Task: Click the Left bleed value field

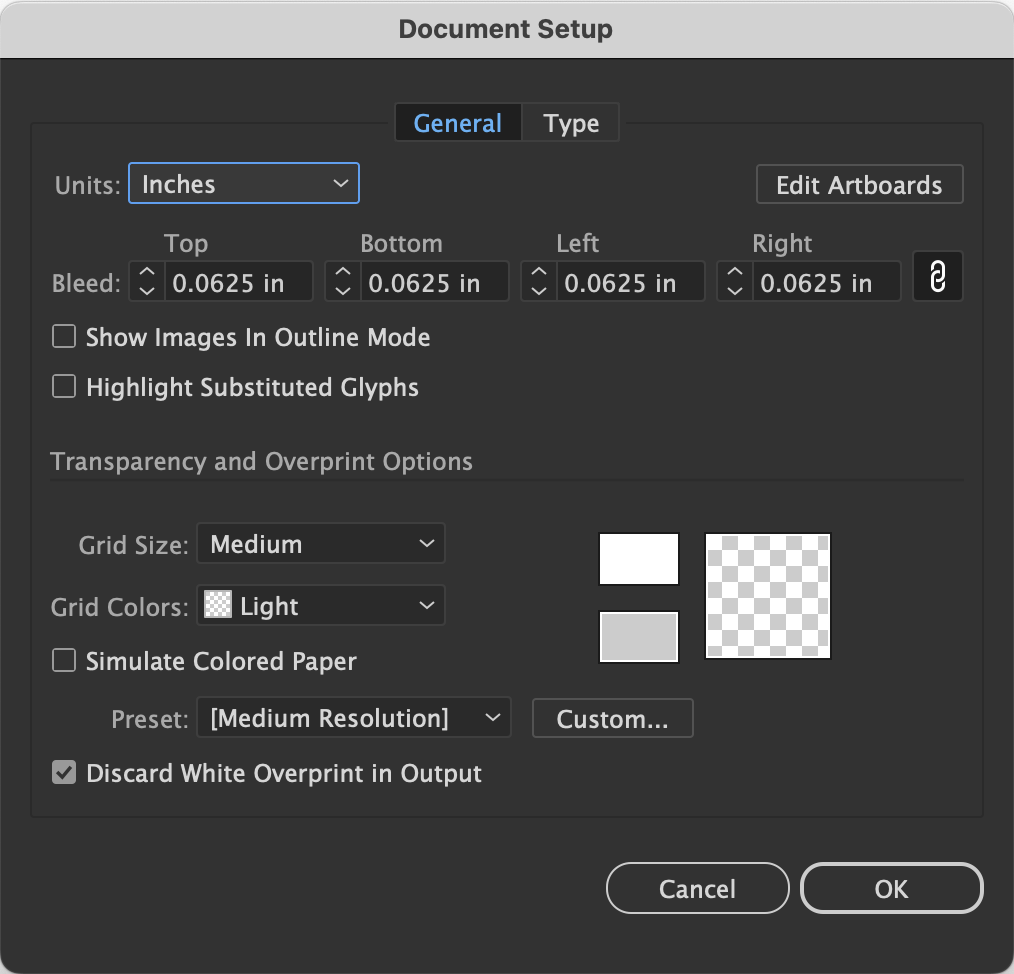Action: 631,282
